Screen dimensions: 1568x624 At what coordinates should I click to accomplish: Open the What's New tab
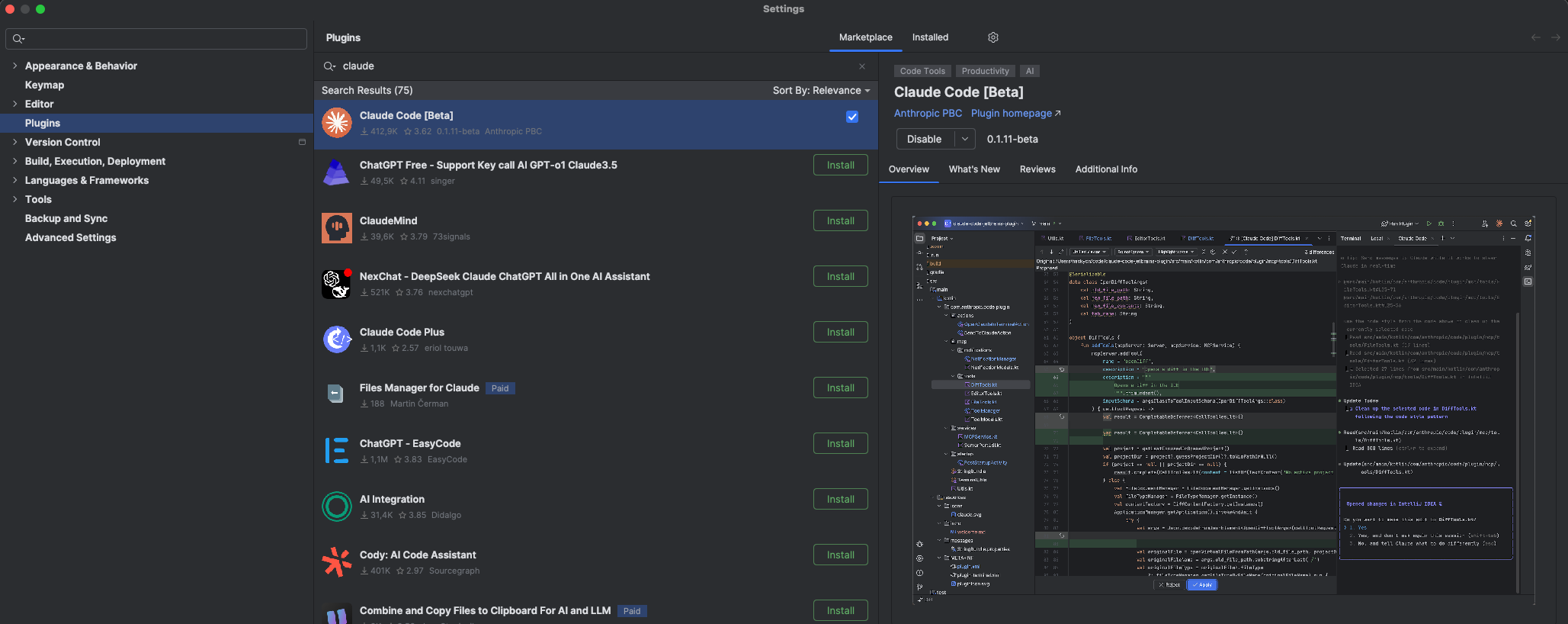click(x=974, y=169)
